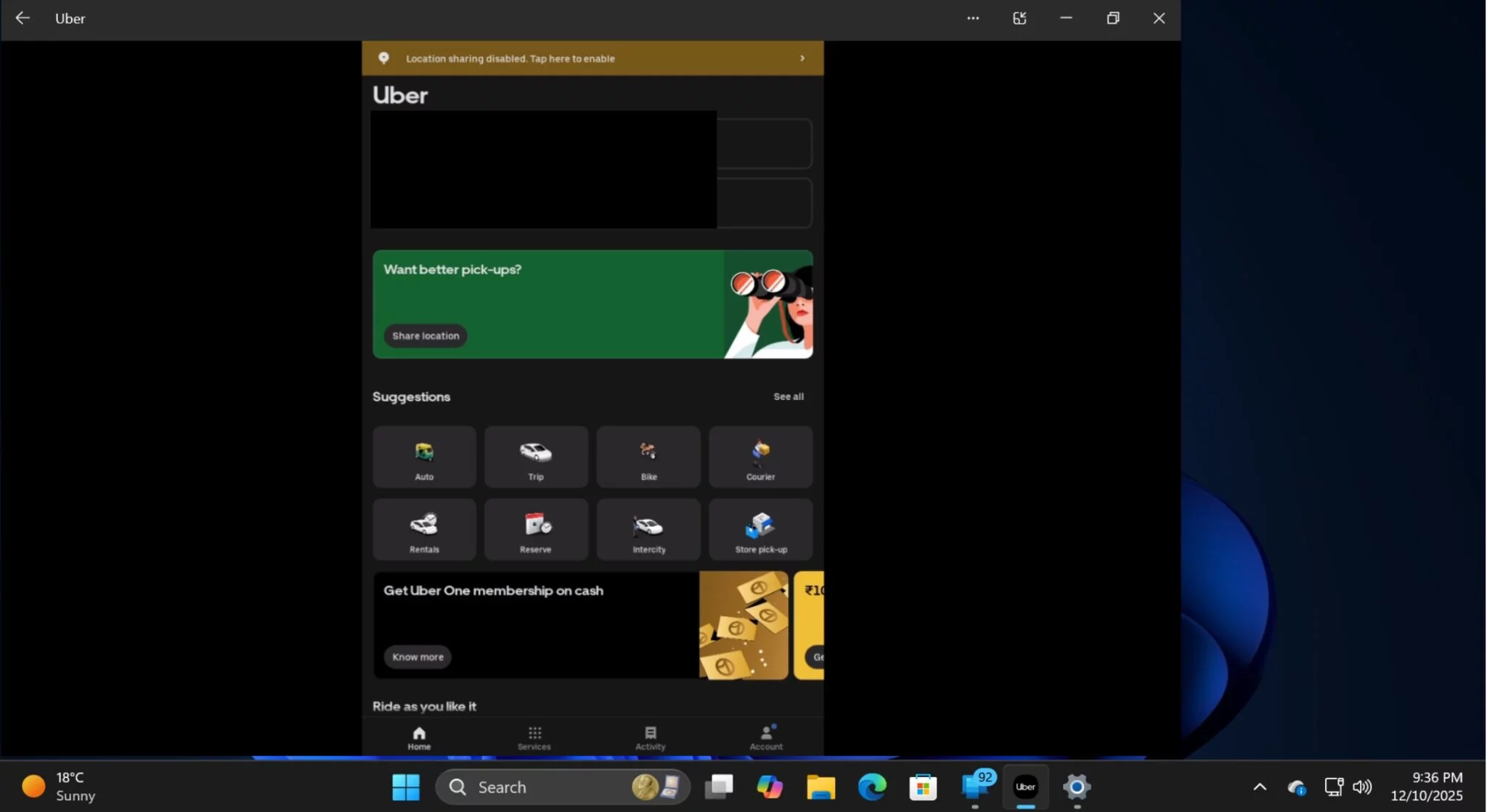
Task: Click See all suggestions link
Action: (x=788, y=396)
